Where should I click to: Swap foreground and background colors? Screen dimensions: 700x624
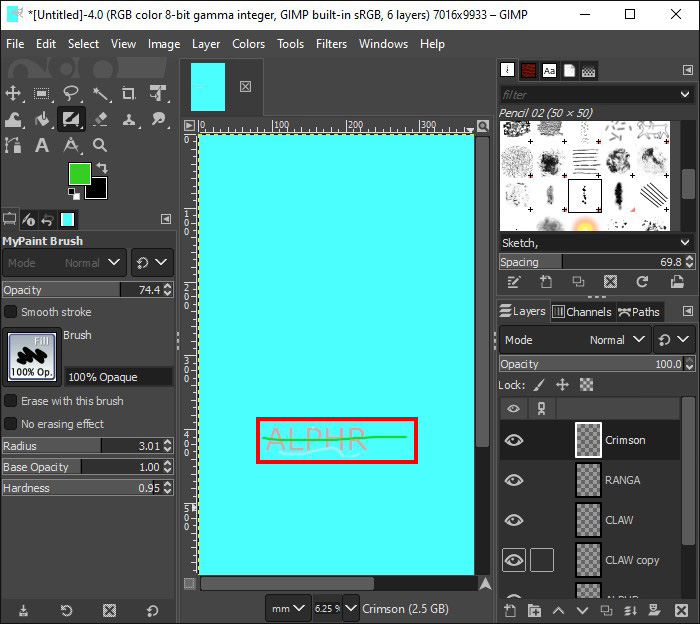point(101,168)
